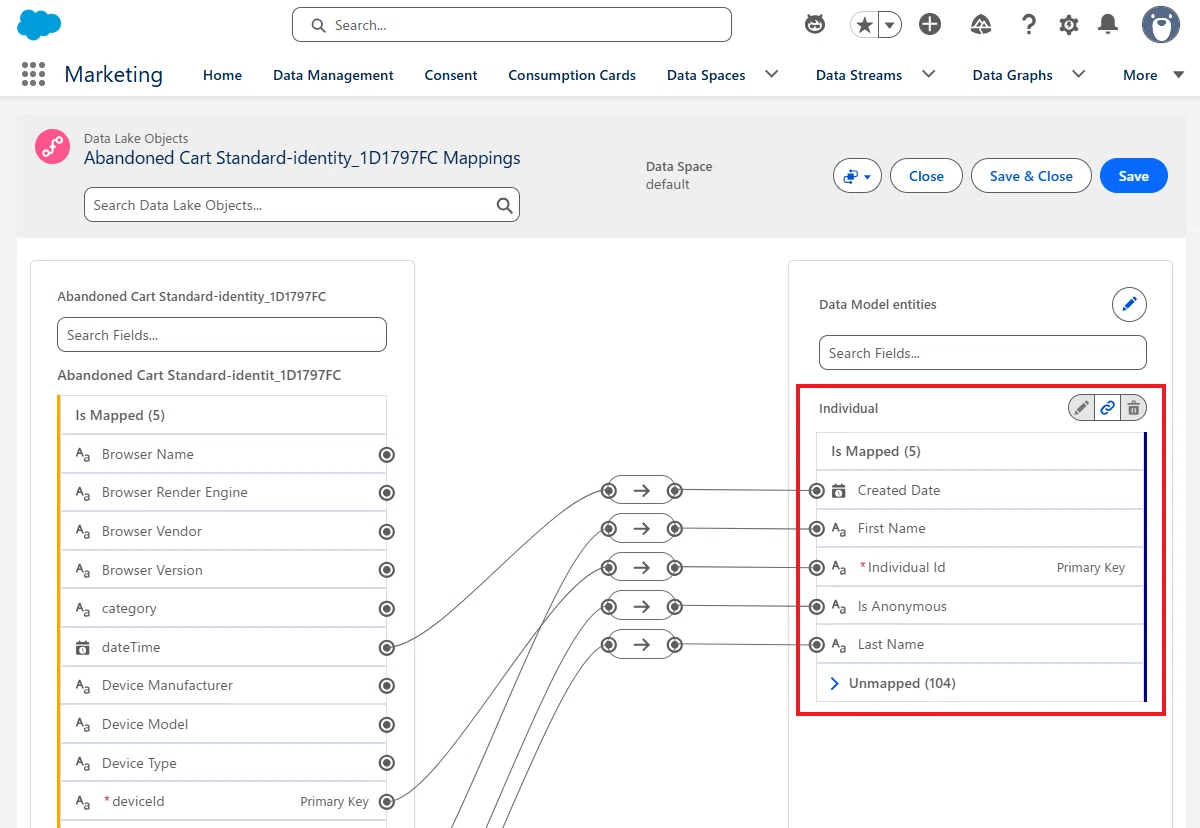The image size is (1200, 828).
Task: Click the deviceId connector node
Action: tap(387, 802)
